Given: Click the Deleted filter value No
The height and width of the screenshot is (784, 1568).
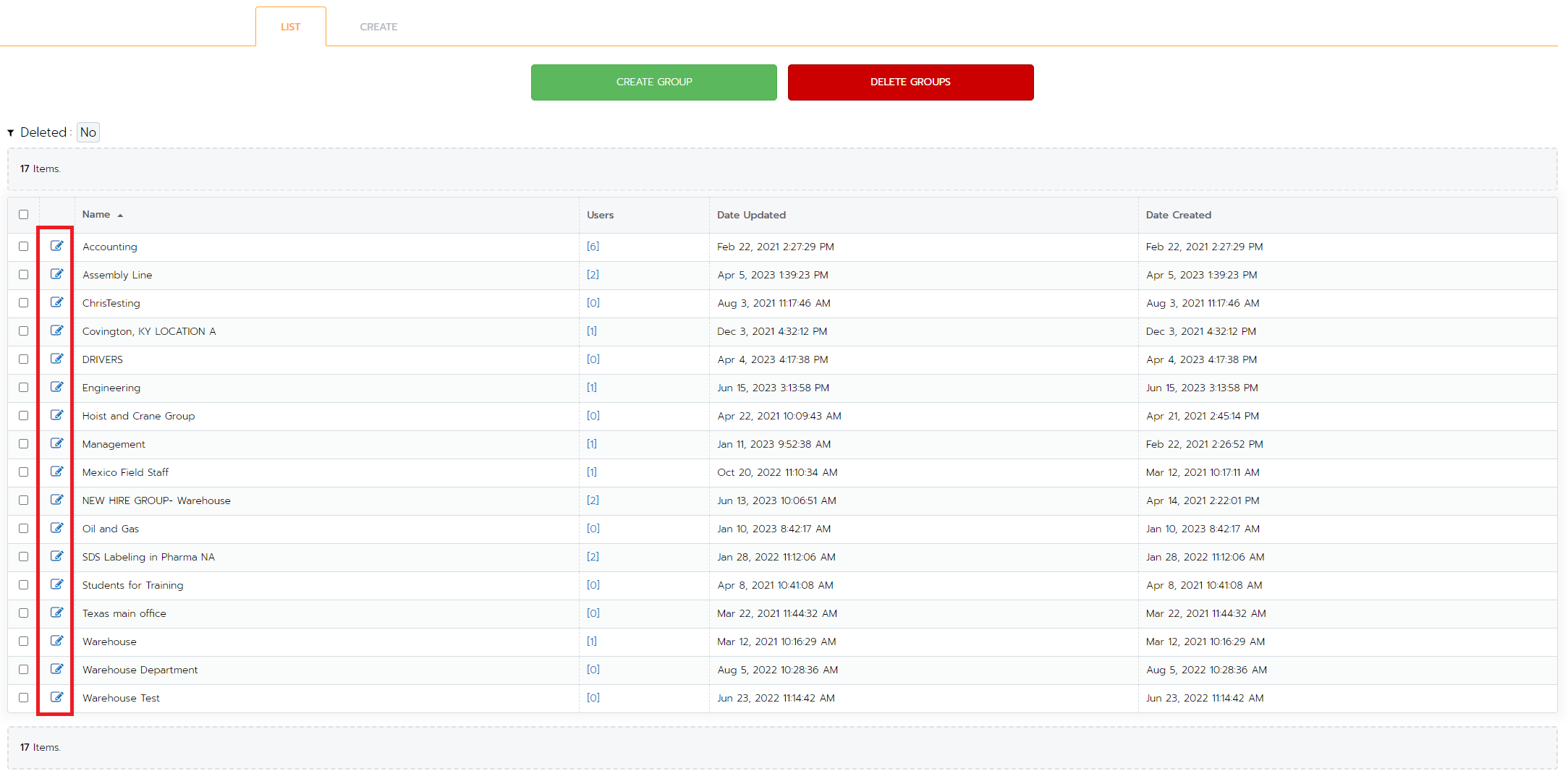Looking at the screenshot, I should coord(88,132).
